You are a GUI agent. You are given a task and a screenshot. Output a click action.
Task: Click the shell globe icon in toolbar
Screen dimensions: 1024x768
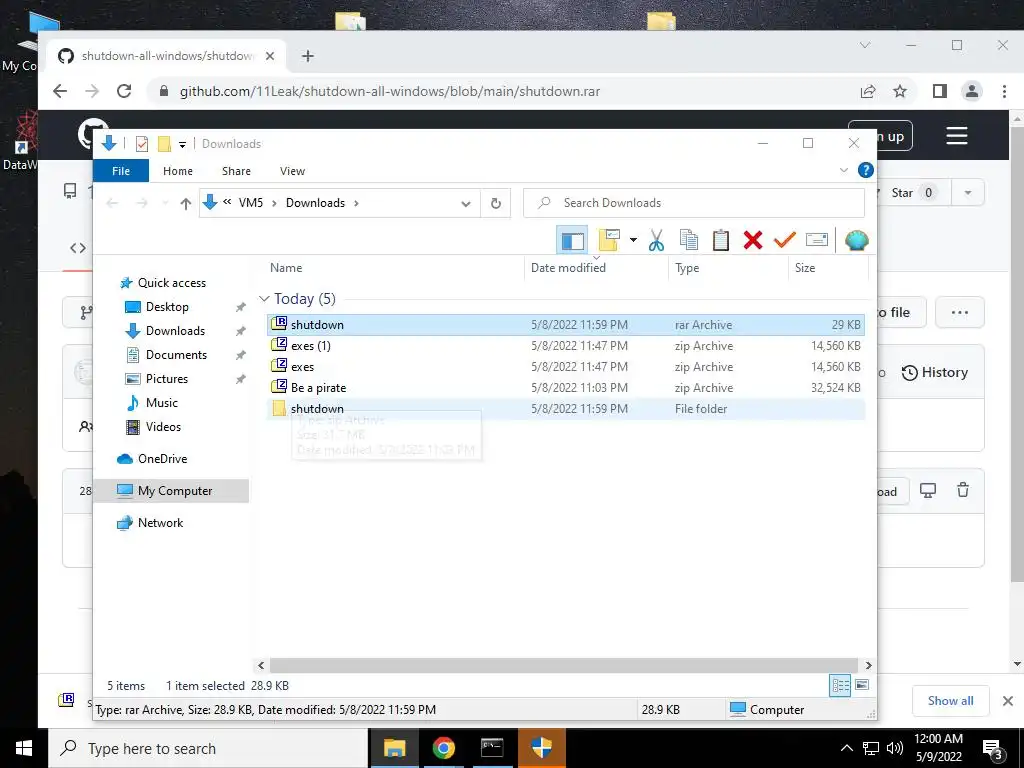(856, 240)
